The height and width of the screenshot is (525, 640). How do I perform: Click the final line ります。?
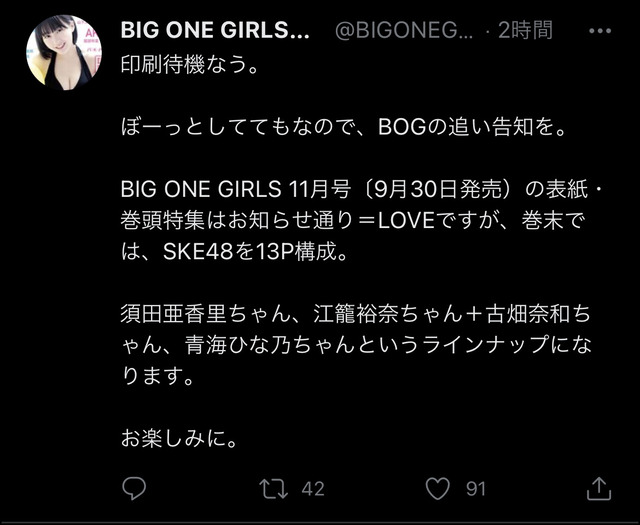click(158, 376)
